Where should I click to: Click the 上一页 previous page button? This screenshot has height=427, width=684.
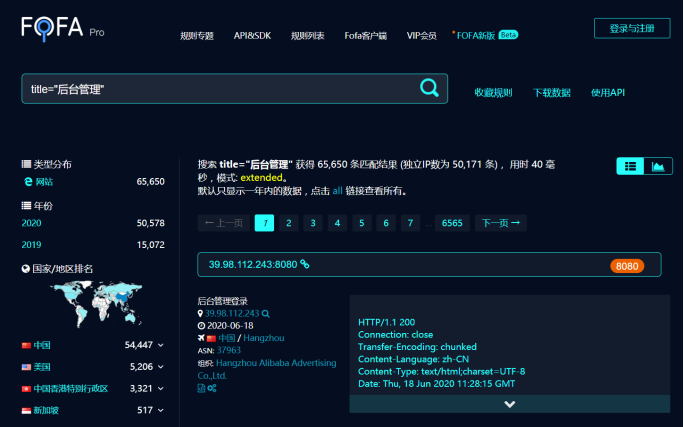coord(224,223)
